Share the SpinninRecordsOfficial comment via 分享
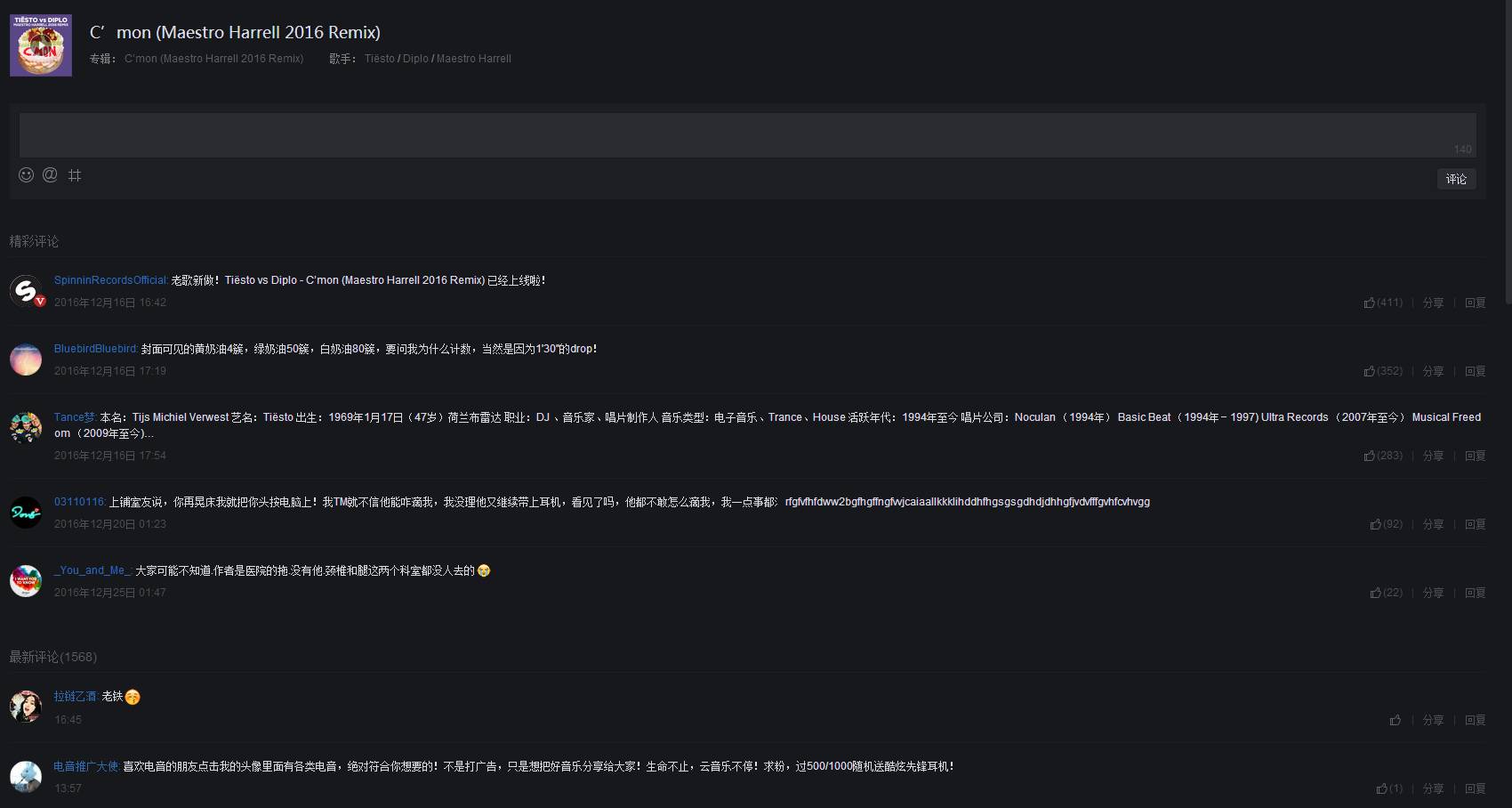This screenshot has width=1512, height=808. point(1433,303)
